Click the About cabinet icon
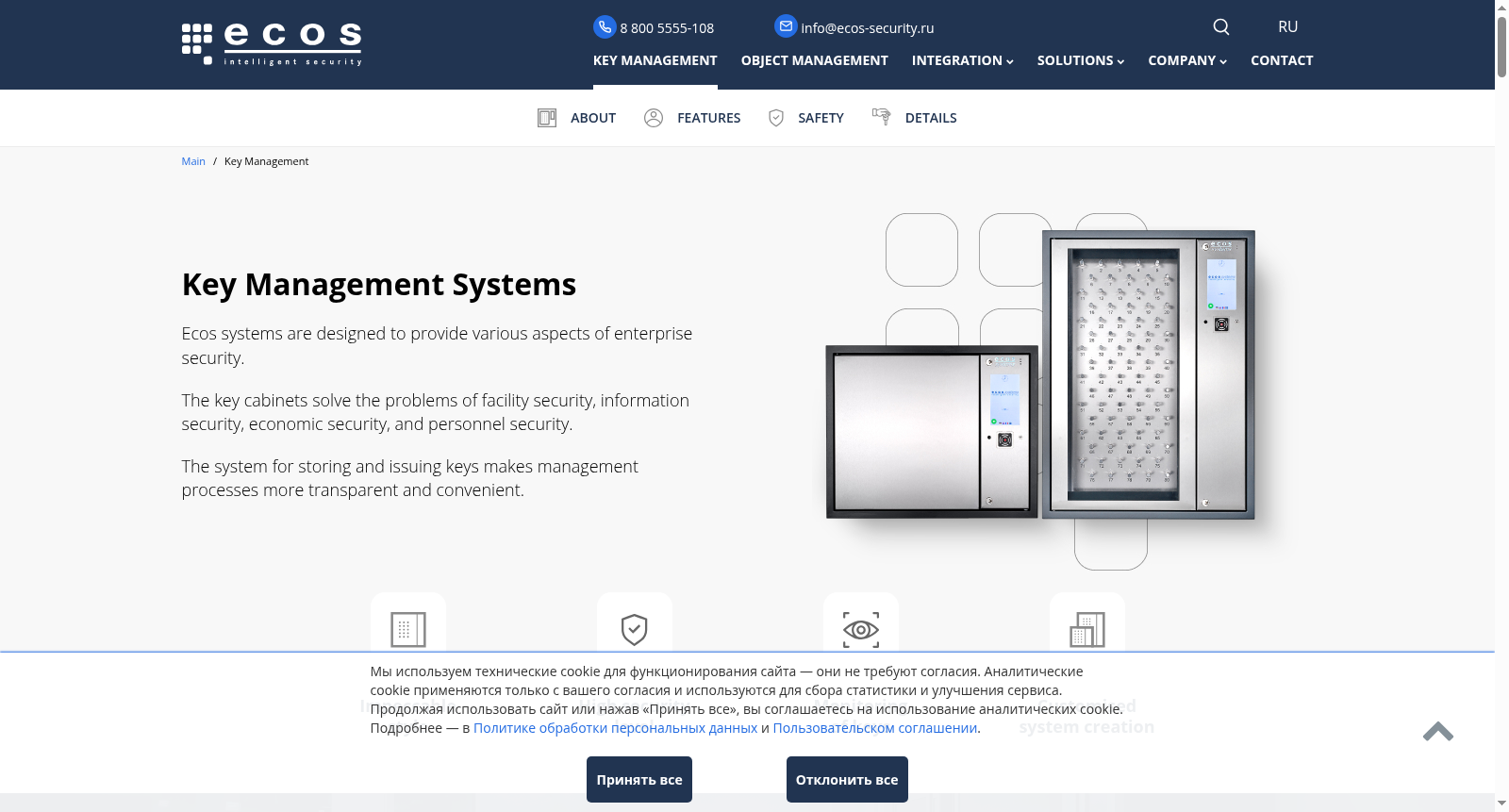1509x812 pixels. [x=547, y=118]
